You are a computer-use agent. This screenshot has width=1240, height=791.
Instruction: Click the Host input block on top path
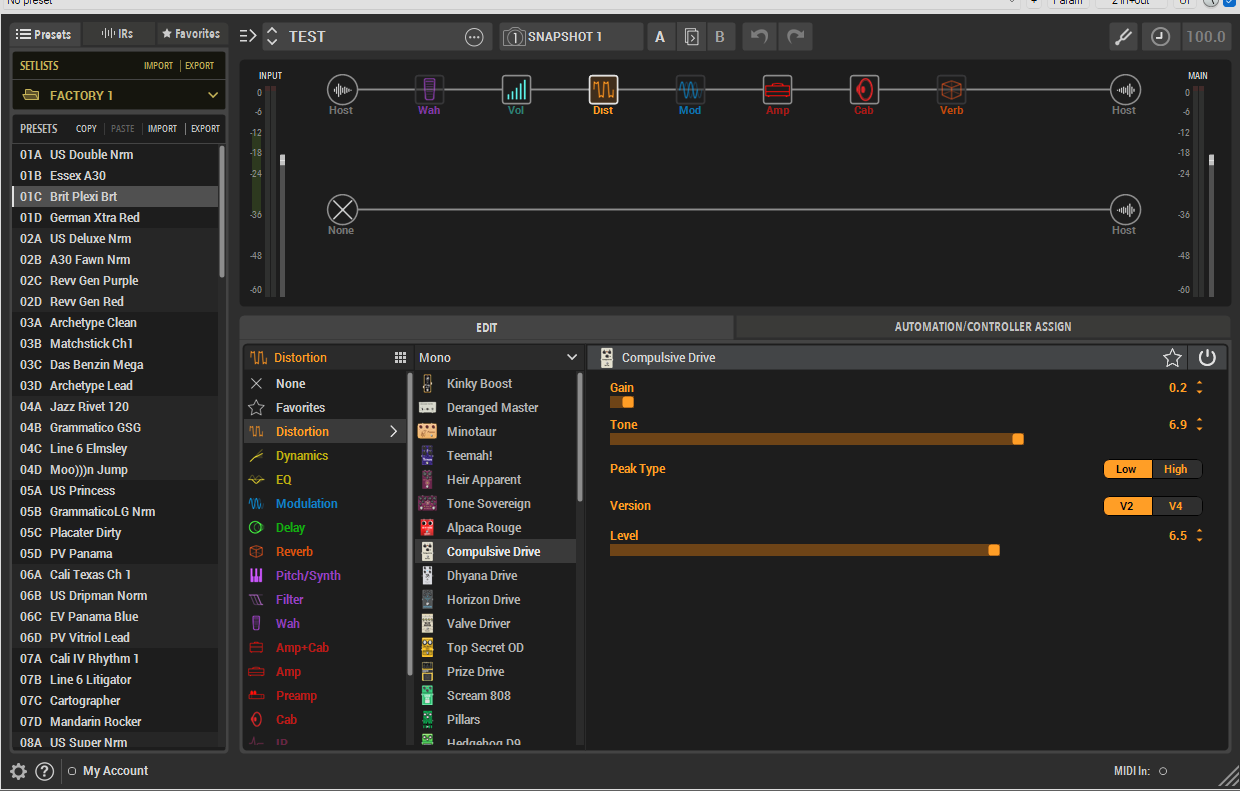[x=342, y=90]
